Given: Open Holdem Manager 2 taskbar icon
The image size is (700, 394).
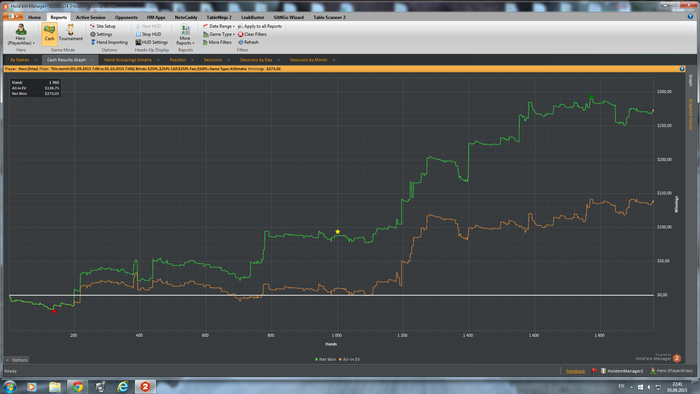Looking at the screenshot, I should (x=145, y=386).
